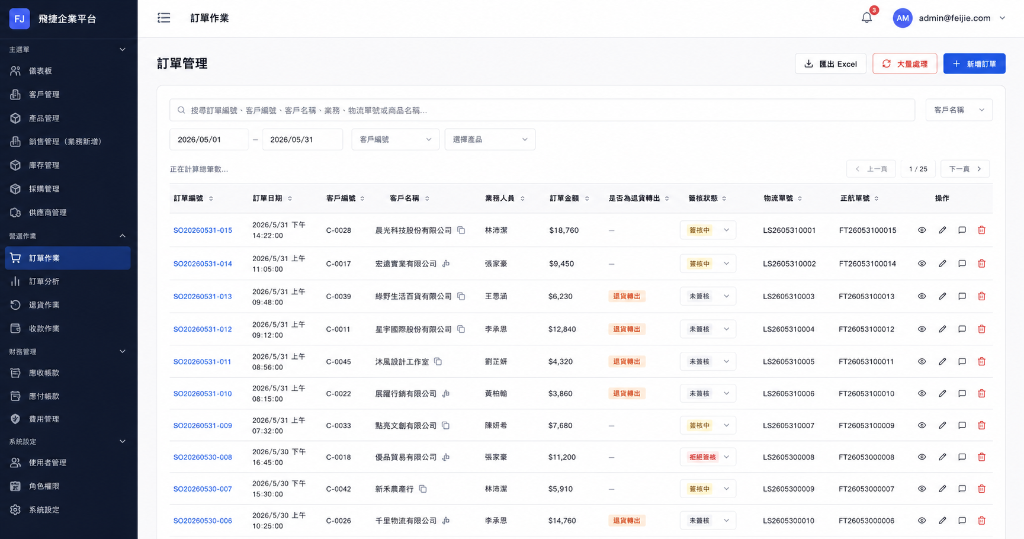
Task: Click the 匯出 Excel button
Action: point(830,64)
